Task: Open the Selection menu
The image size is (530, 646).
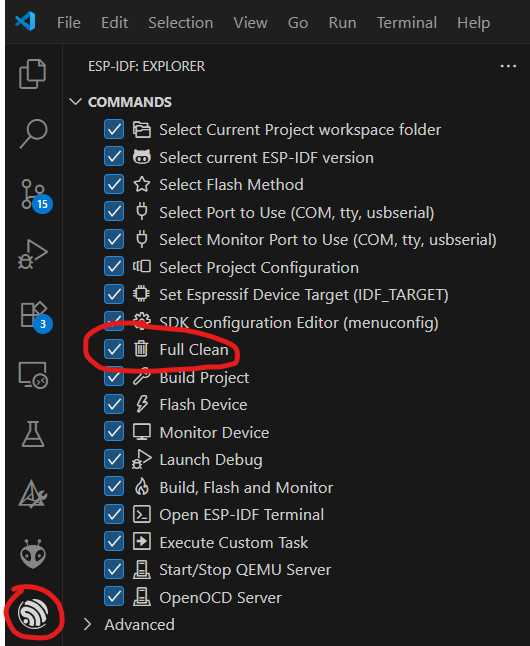Action: point(181,23)
